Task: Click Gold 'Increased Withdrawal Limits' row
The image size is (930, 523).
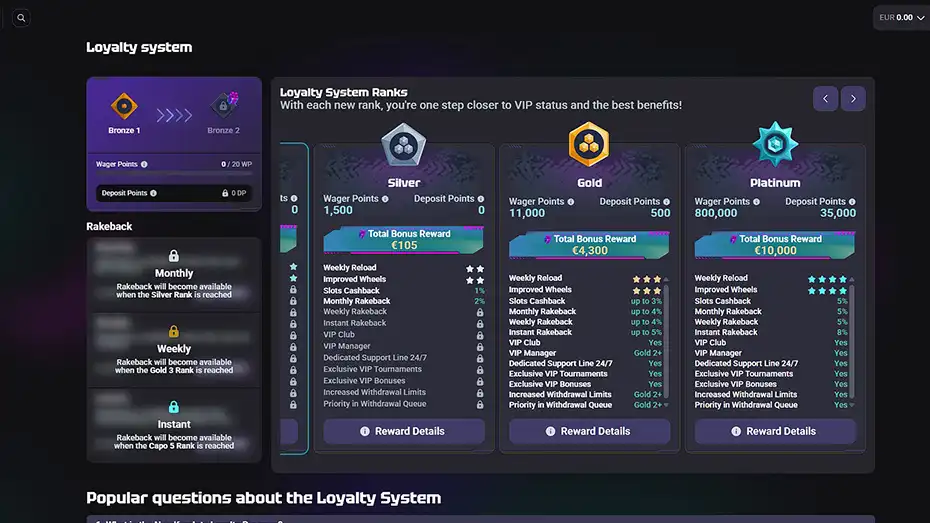Action: coord(585,395)
